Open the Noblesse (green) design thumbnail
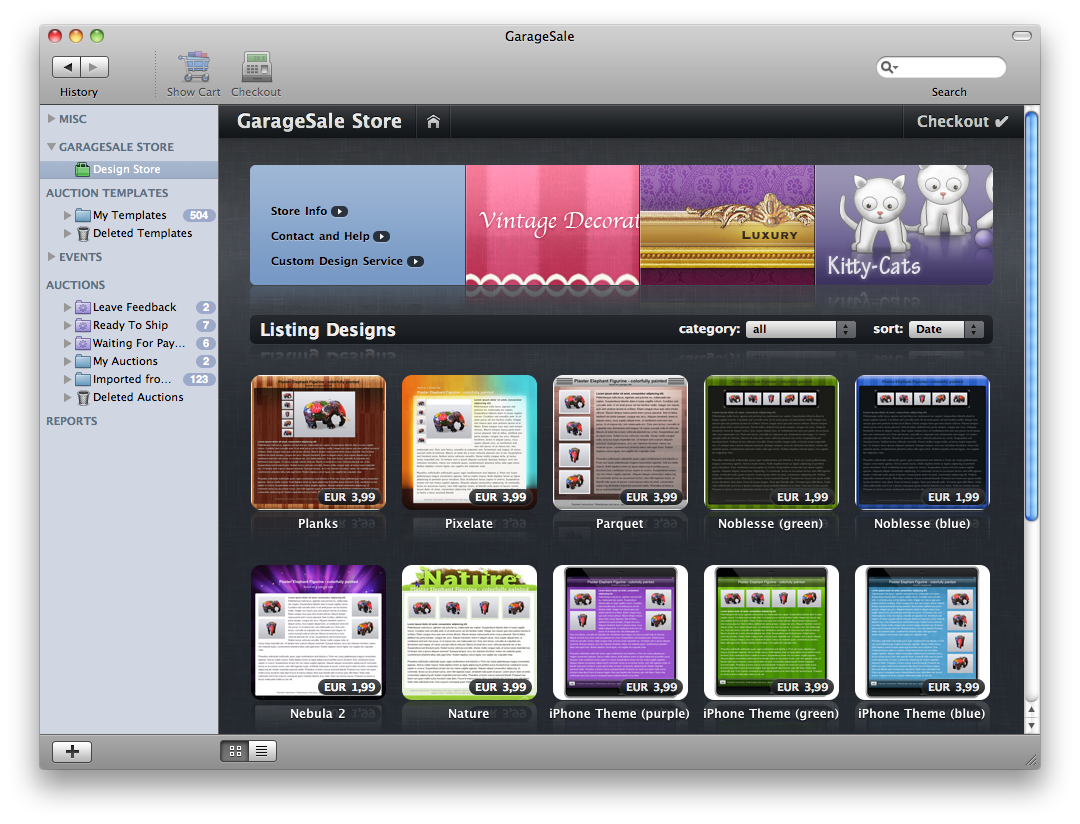 771,442
